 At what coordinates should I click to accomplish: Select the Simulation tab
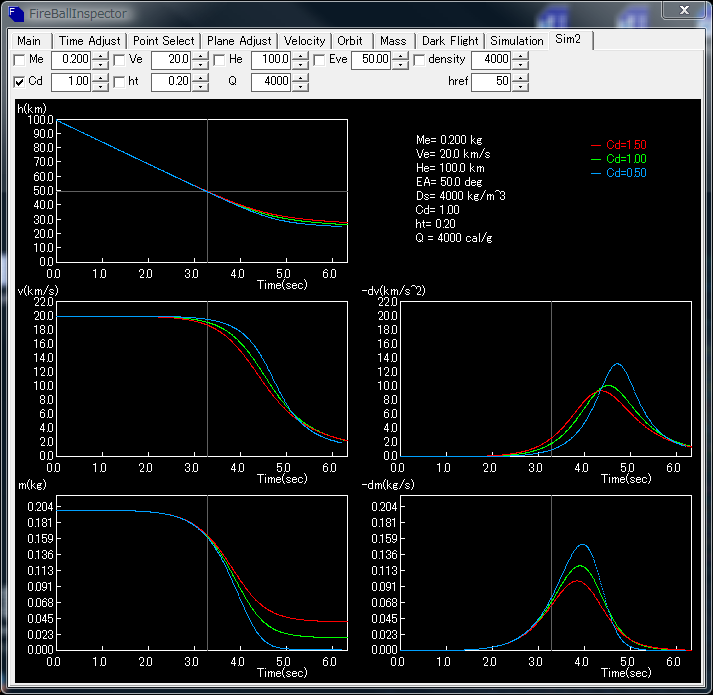(517, 41)
